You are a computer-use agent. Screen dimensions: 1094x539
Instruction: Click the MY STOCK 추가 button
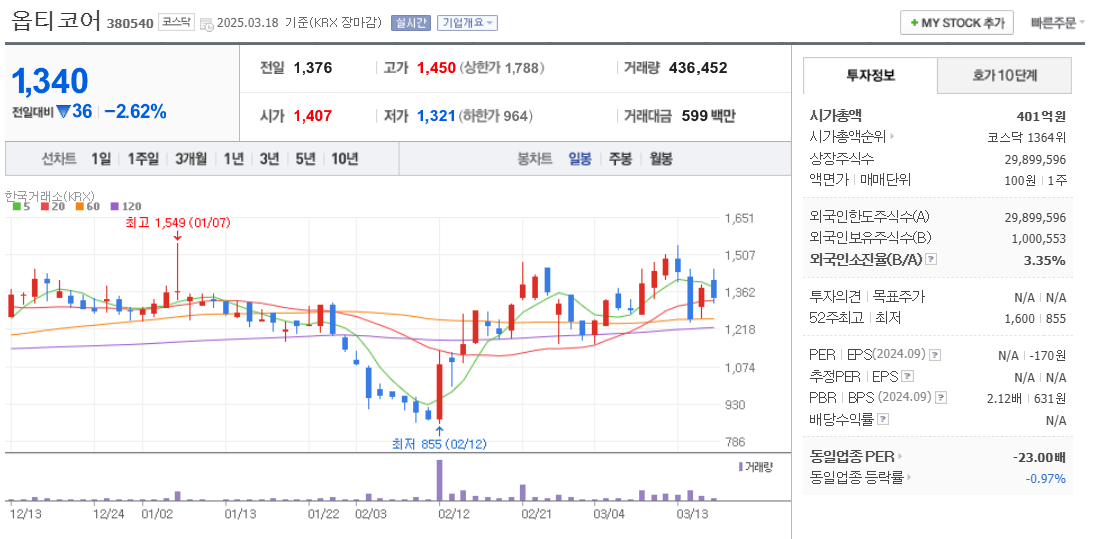(957, 23)
